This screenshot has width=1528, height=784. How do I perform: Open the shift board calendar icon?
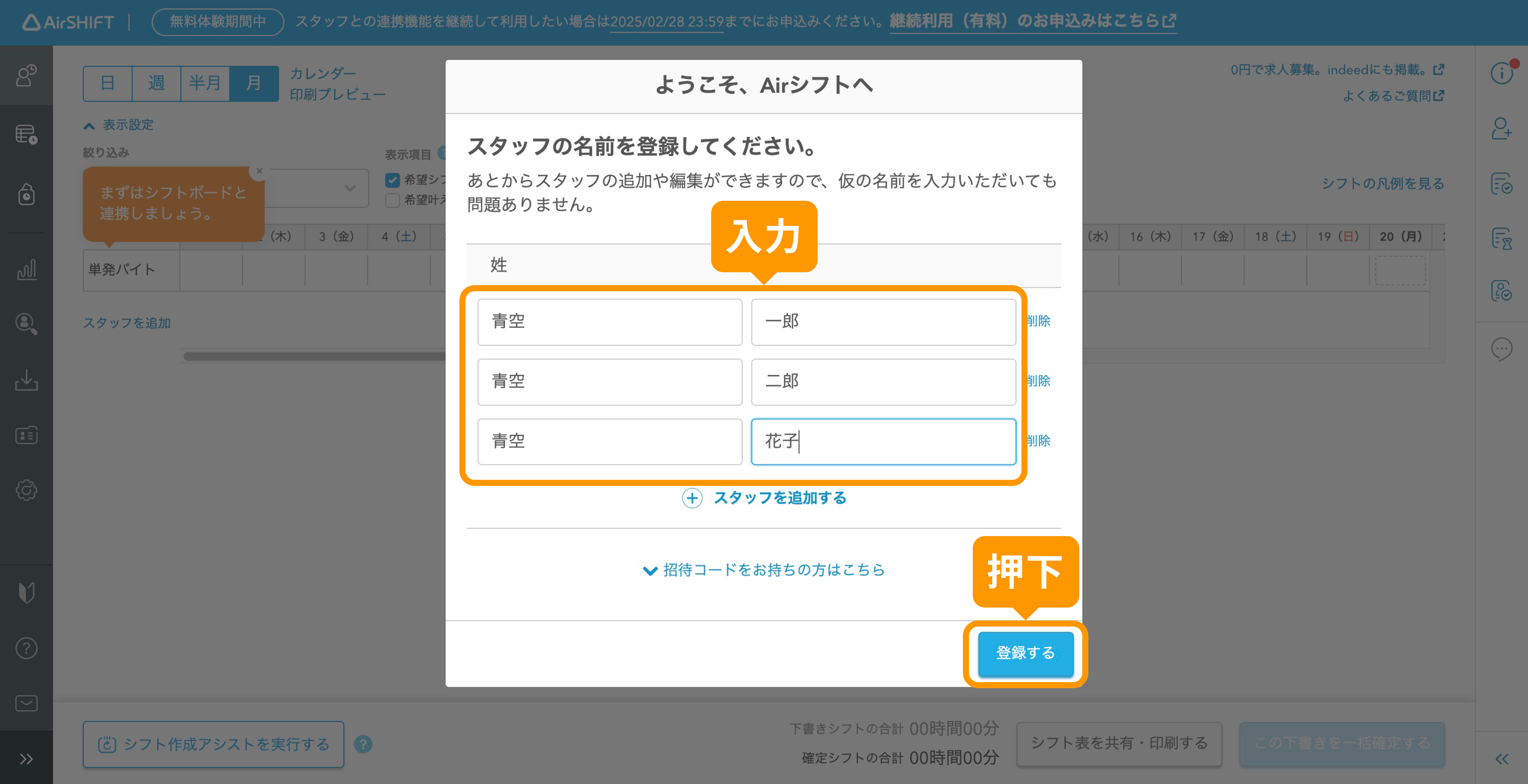point(26,134)
